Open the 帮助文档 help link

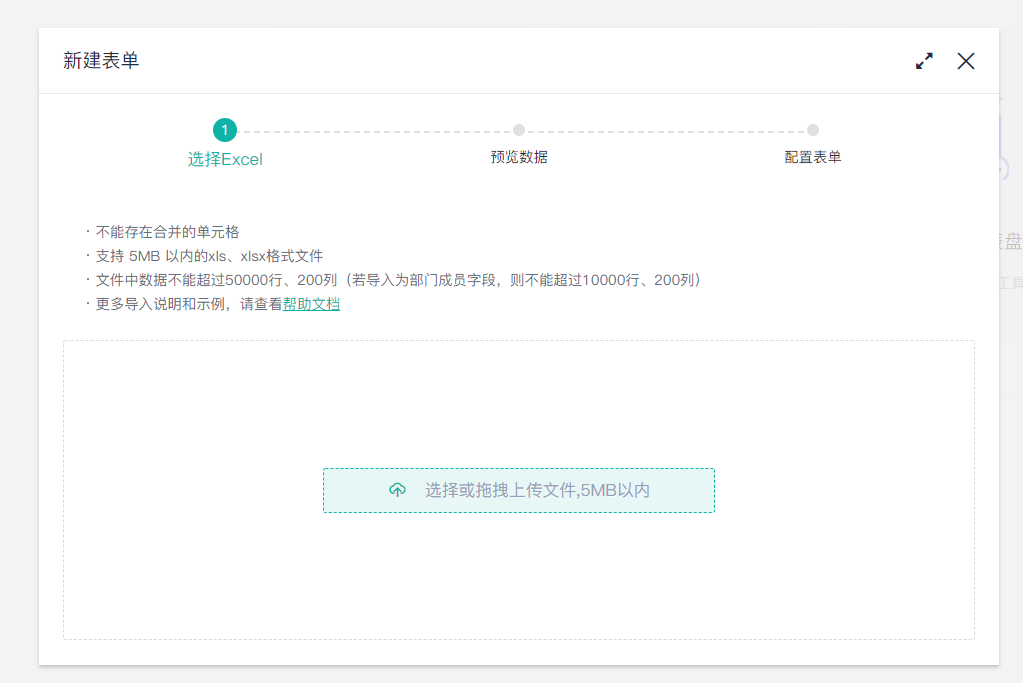311,304
